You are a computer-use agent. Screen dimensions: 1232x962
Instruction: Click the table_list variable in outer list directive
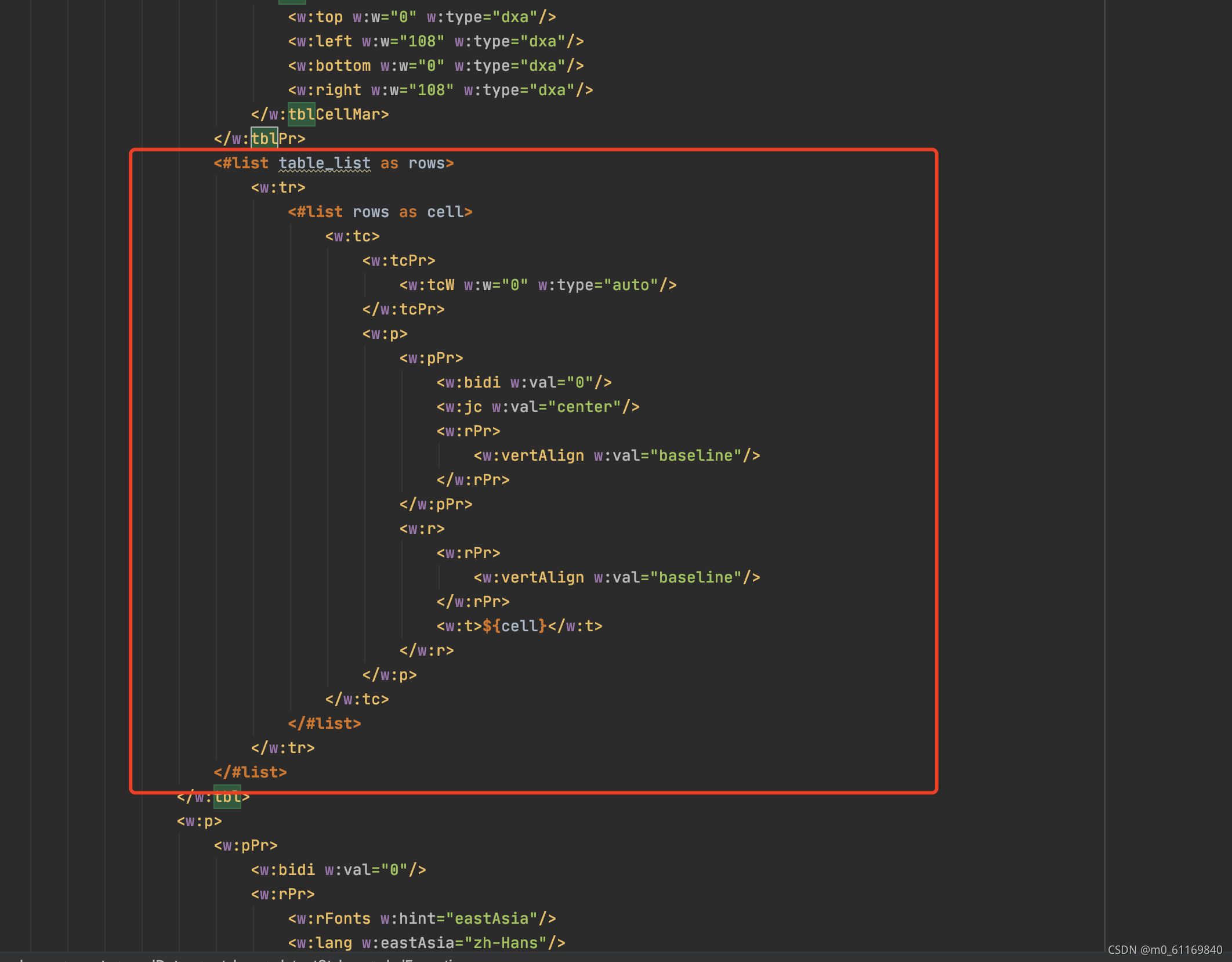pos(324,164)
